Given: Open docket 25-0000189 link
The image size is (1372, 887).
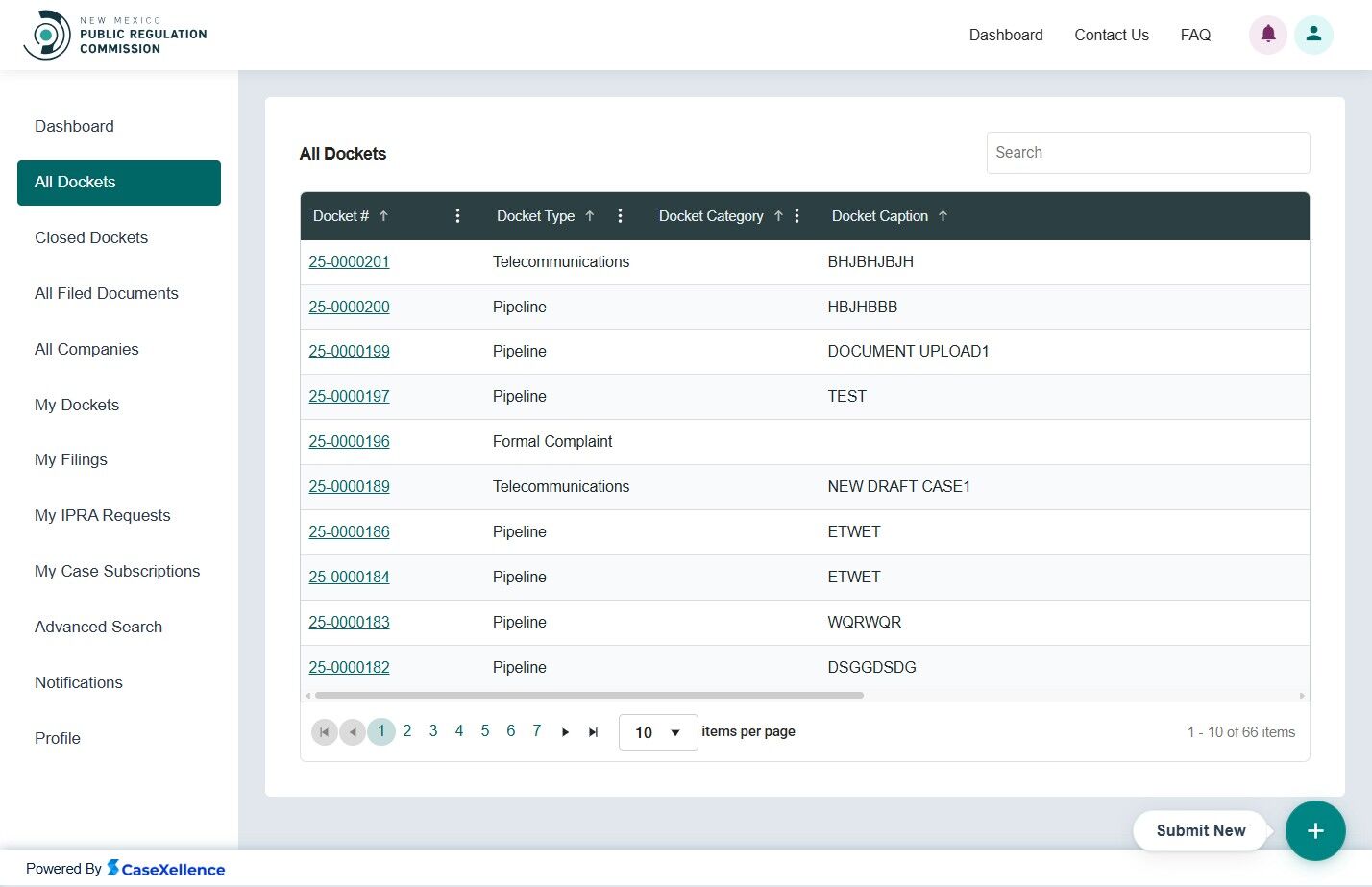Looking at the screenshot, I should 349,486.
